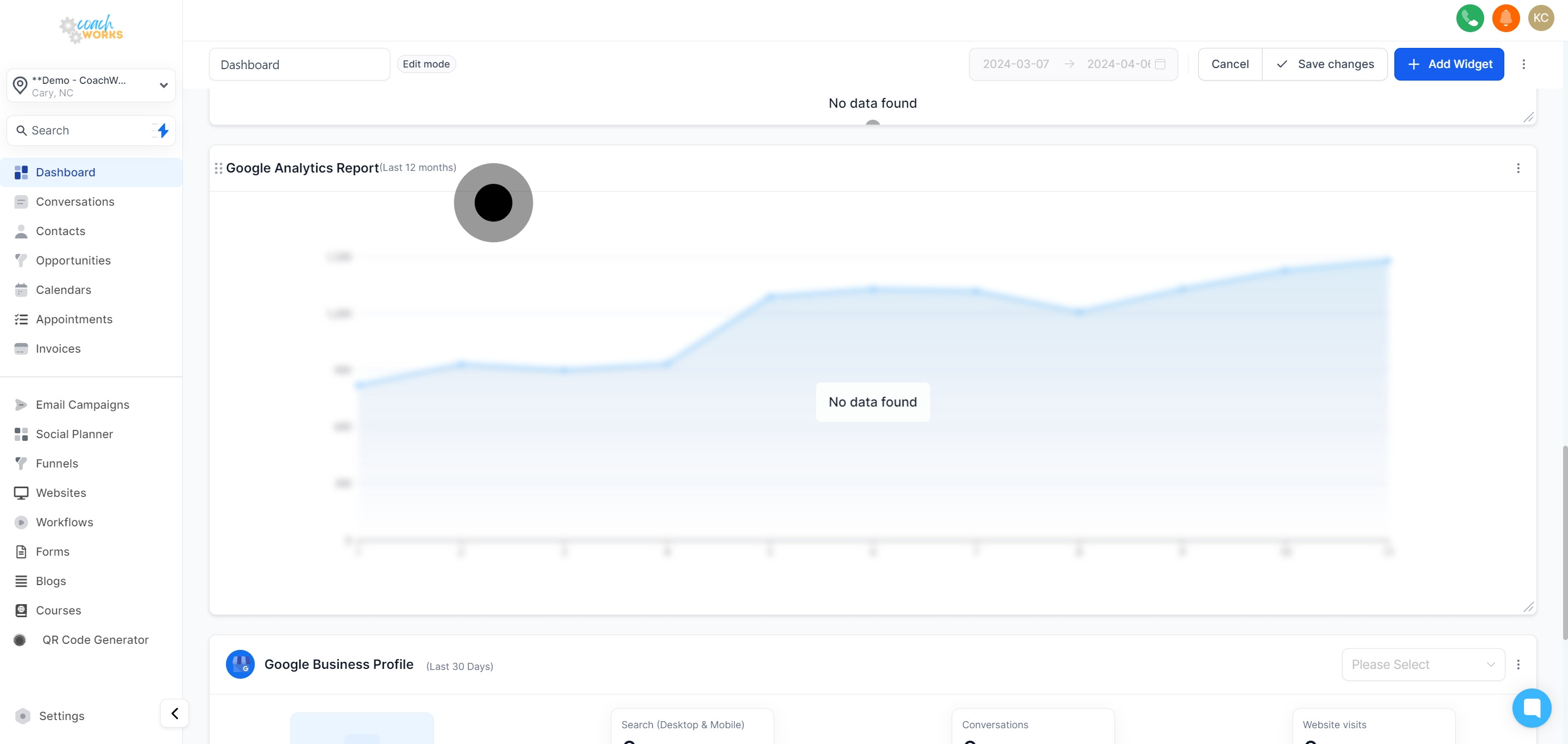
Task: Click the Dashboard name input field
Action: pos(299,64)
